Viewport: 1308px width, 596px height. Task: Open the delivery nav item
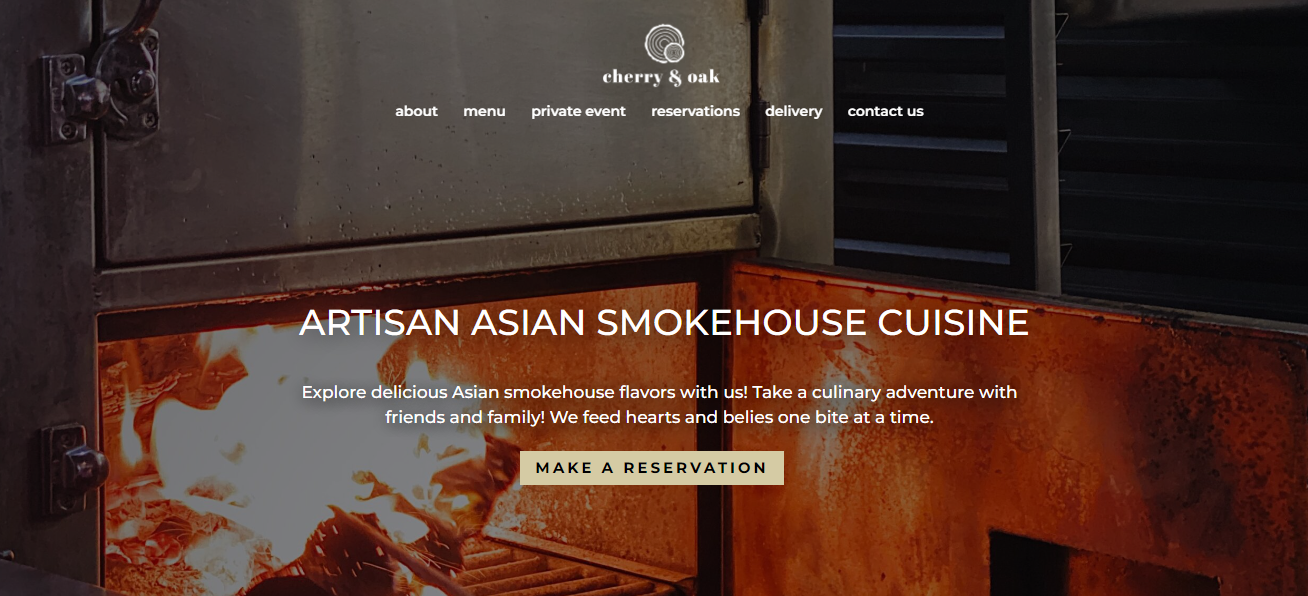(793, 111)
